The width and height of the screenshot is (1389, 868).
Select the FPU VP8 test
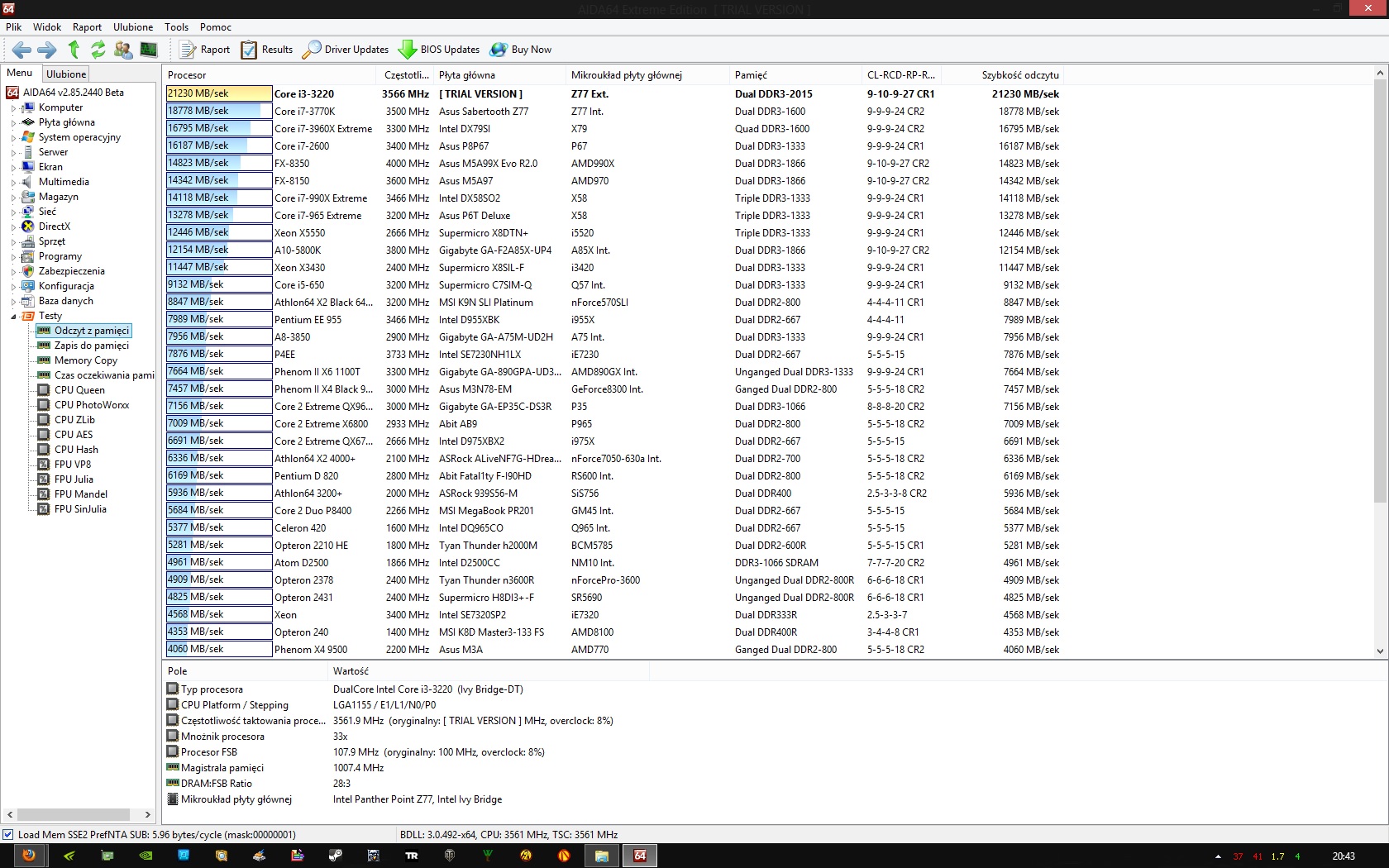click(x=73, y=465)
